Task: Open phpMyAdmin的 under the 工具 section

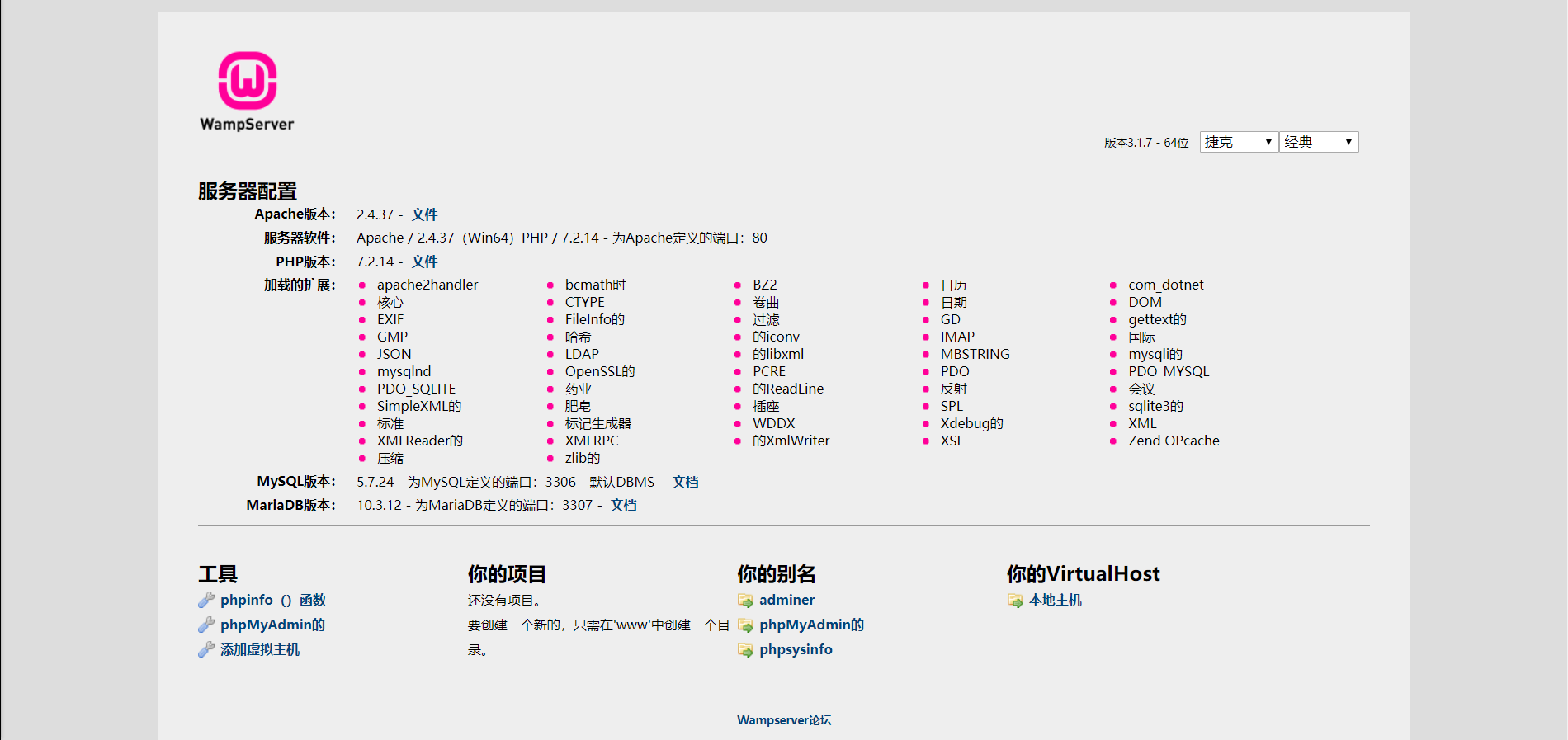Action: (x=272, y=625)
